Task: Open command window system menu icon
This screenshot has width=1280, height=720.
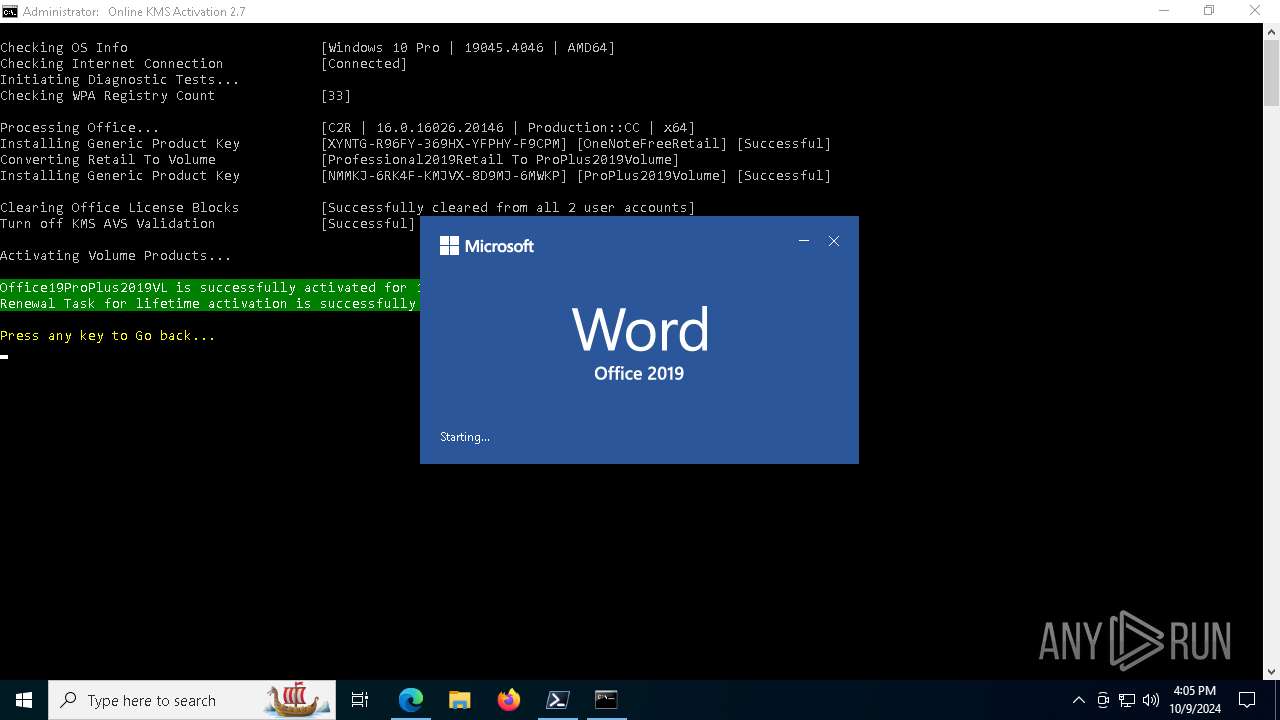Action: (9, 11)
